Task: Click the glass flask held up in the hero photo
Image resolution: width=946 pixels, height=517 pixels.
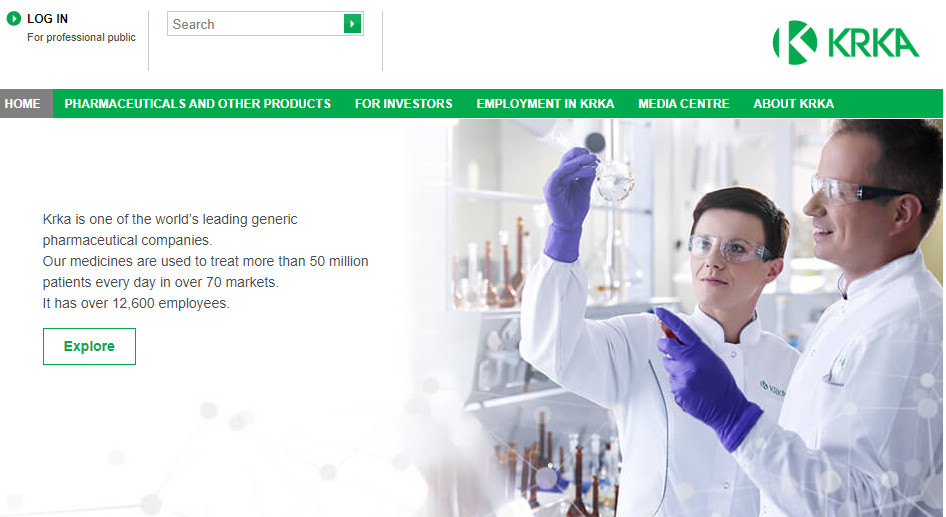Action: (615, 180)
